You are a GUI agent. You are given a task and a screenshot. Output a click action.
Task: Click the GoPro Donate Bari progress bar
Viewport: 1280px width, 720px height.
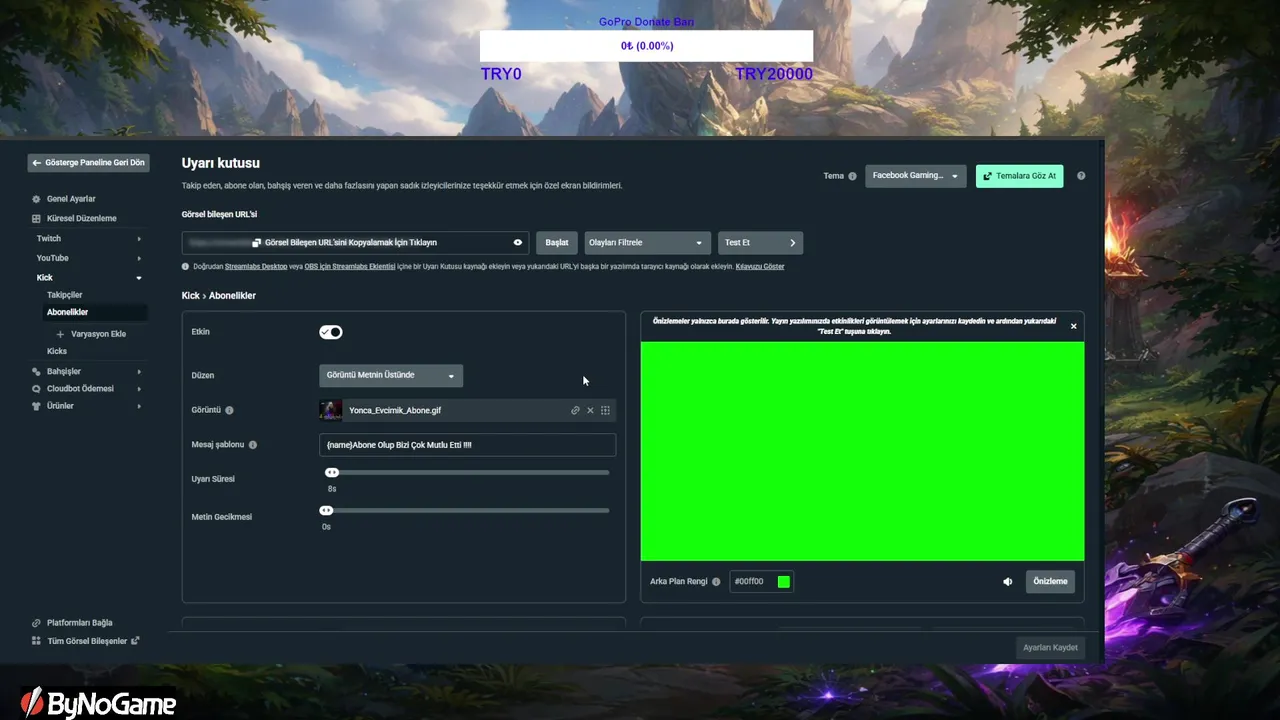coord(646,46)
